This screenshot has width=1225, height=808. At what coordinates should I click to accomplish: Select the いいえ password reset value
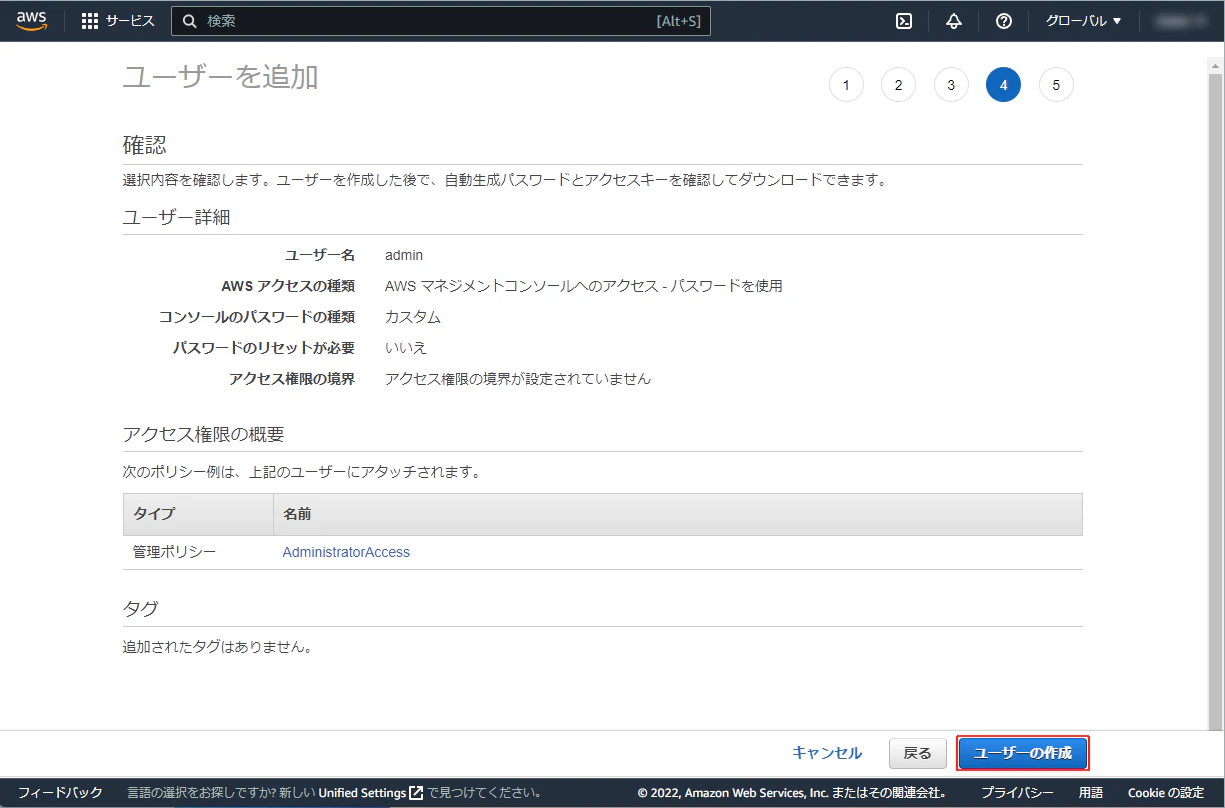click(x=406, y=348)
